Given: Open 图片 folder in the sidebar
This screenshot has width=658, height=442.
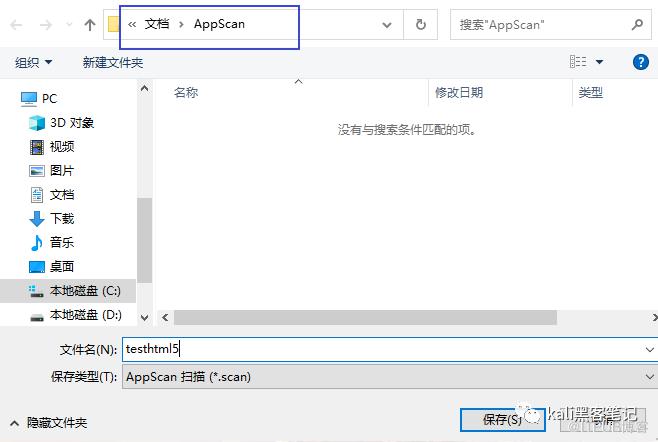Looking at the screenshot, I should tap(52, 171).
